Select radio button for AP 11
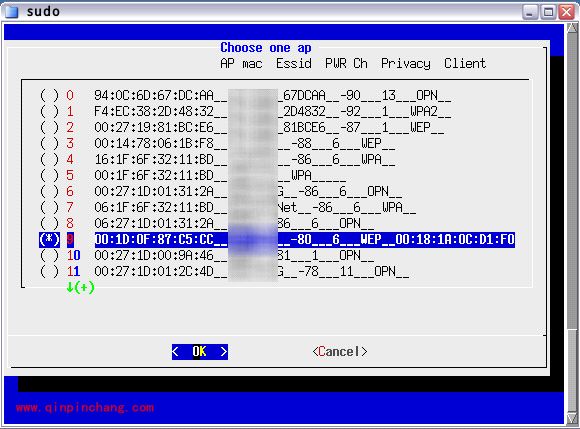This screenshot has width=580, height=429. coord(49,271)
